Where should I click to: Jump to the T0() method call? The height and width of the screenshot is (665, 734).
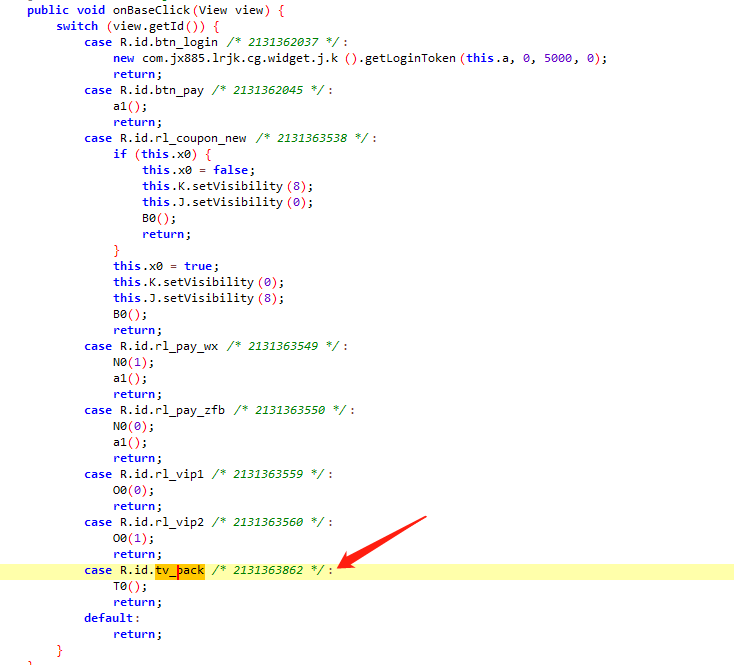click(128, 586)
